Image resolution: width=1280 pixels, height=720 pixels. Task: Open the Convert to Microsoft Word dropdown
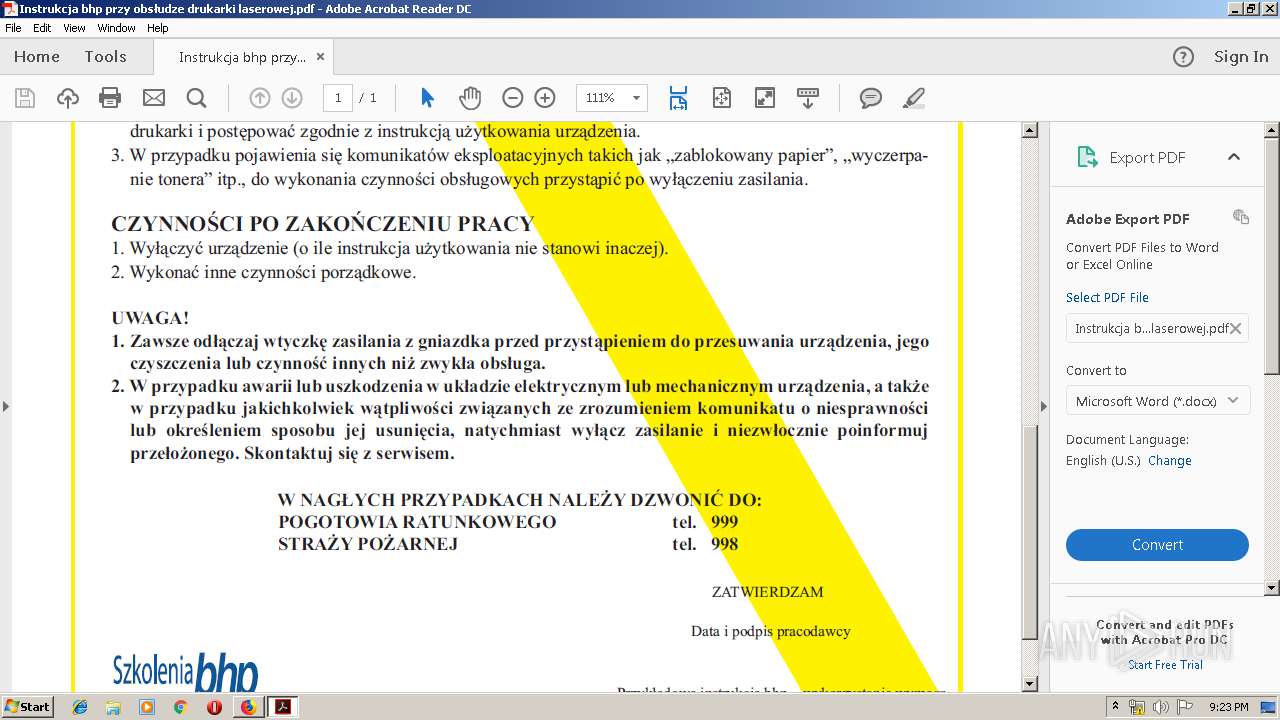pos(1157,401)
